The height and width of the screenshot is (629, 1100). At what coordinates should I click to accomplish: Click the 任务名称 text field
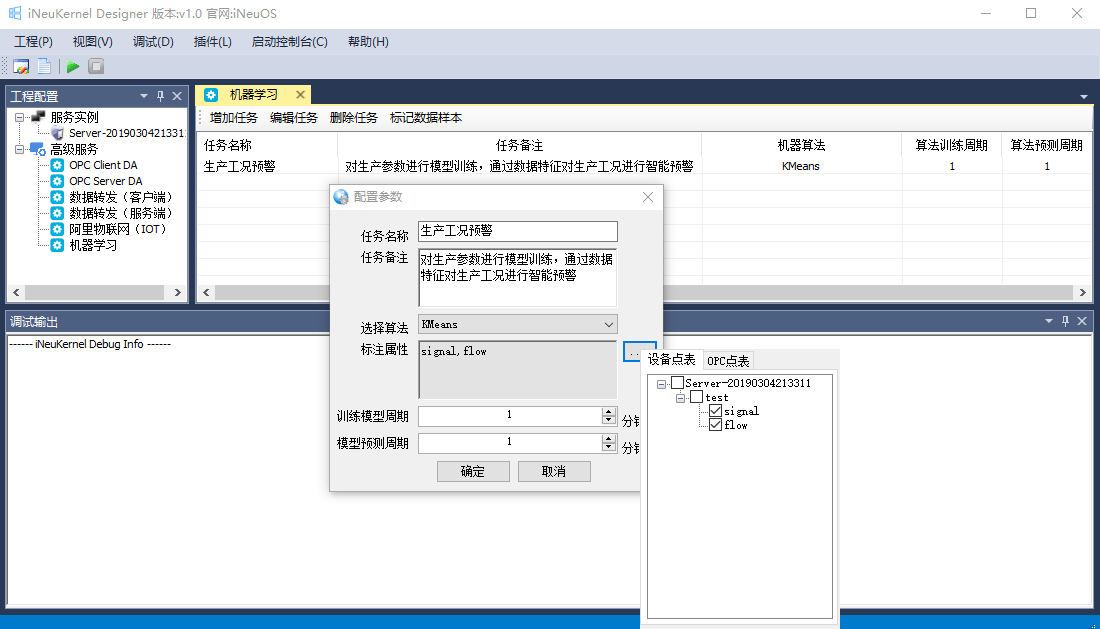point(517,231)
